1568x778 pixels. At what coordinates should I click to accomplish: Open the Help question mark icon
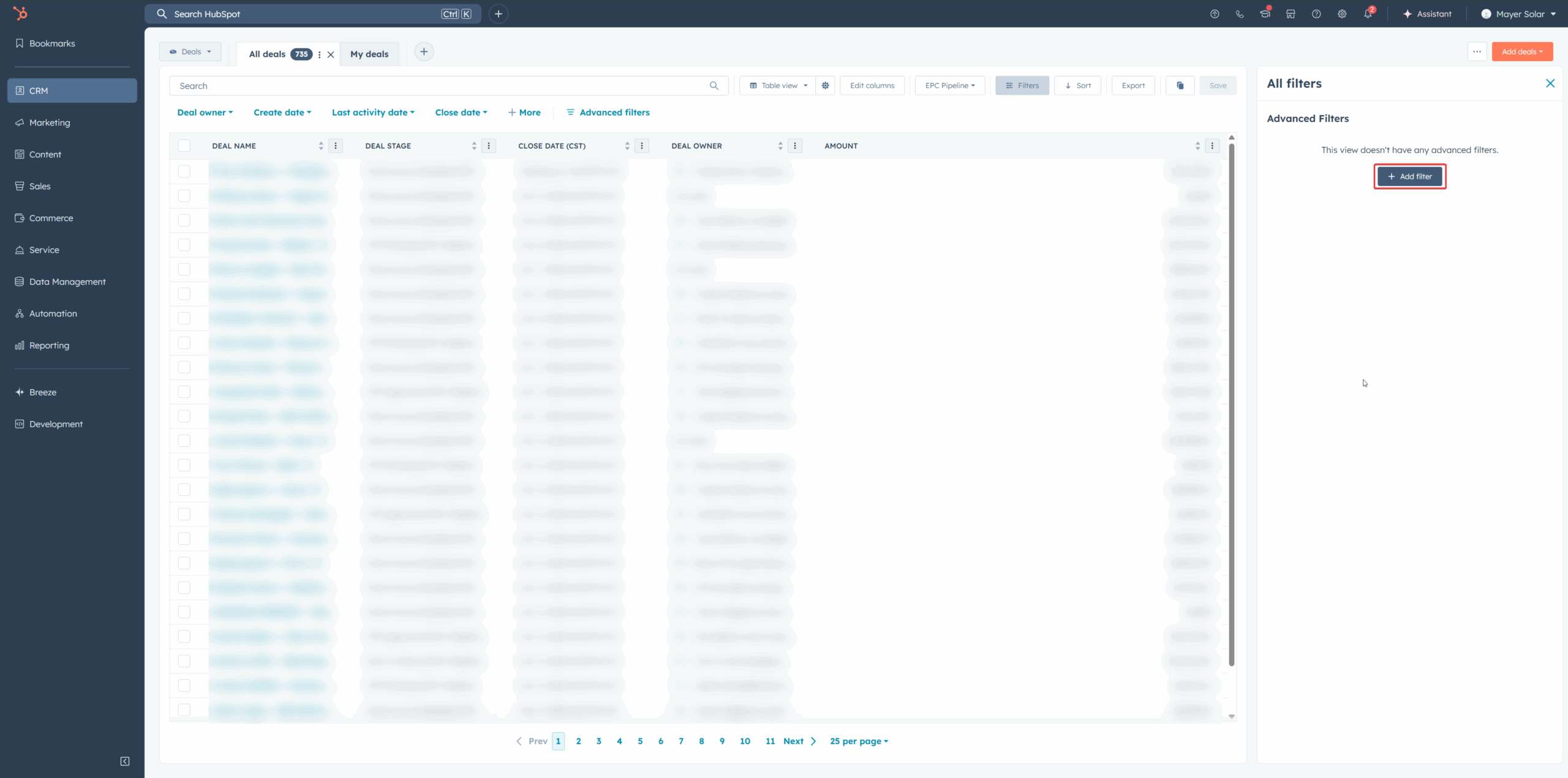click(1316, 13)
